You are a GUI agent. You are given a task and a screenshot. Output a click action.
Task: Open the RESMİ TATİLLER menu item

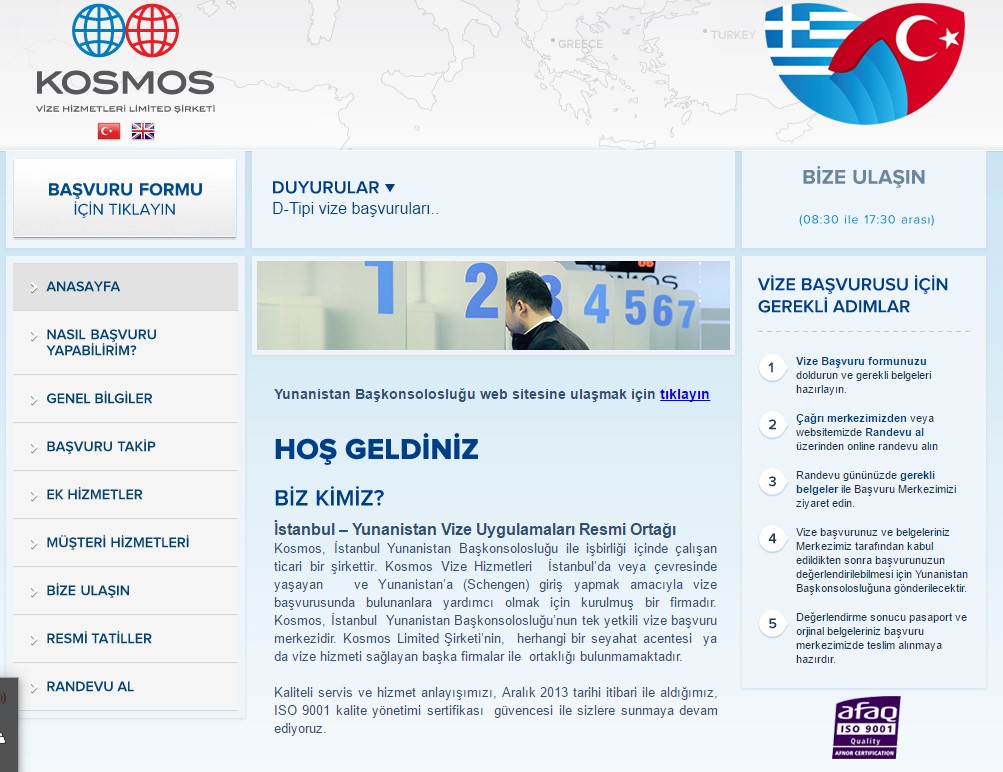point(125,638)
